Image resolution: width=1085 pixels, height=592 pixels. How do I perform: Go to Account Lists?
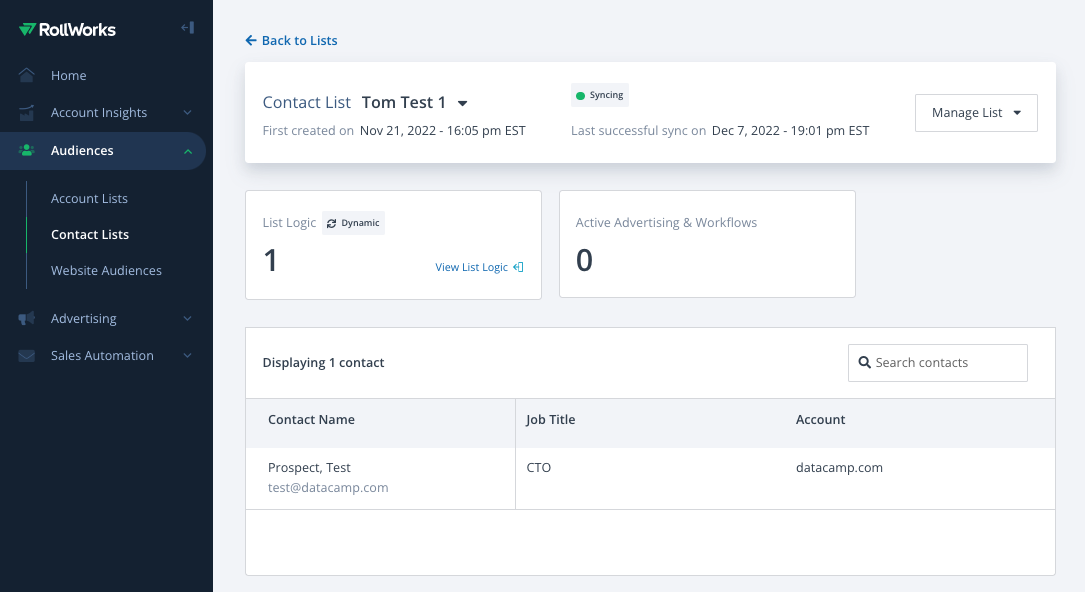(x=89, y=198)
